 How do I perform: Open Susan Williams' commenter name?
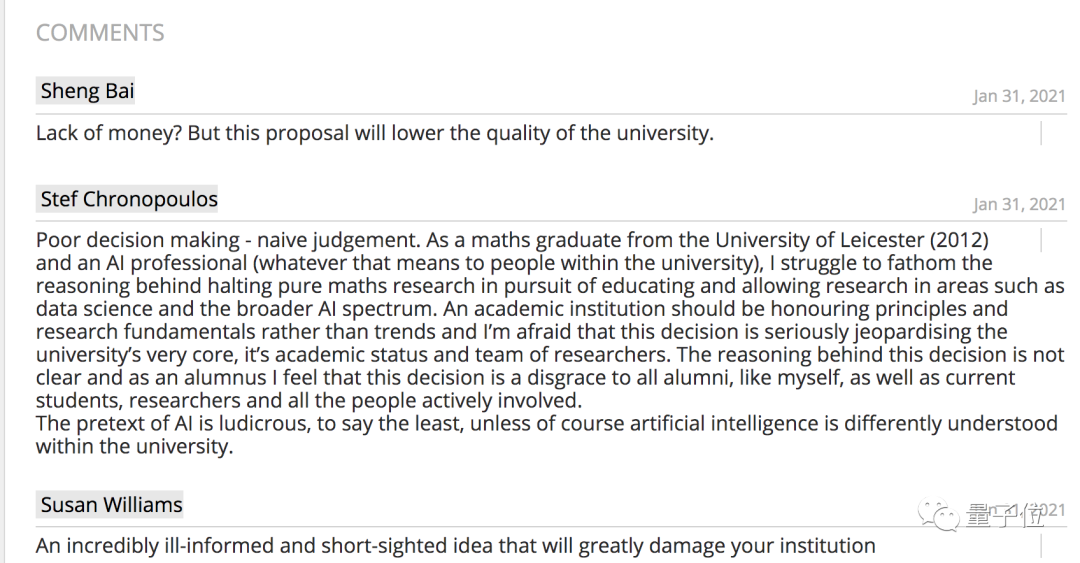click(x=111, y=505)
